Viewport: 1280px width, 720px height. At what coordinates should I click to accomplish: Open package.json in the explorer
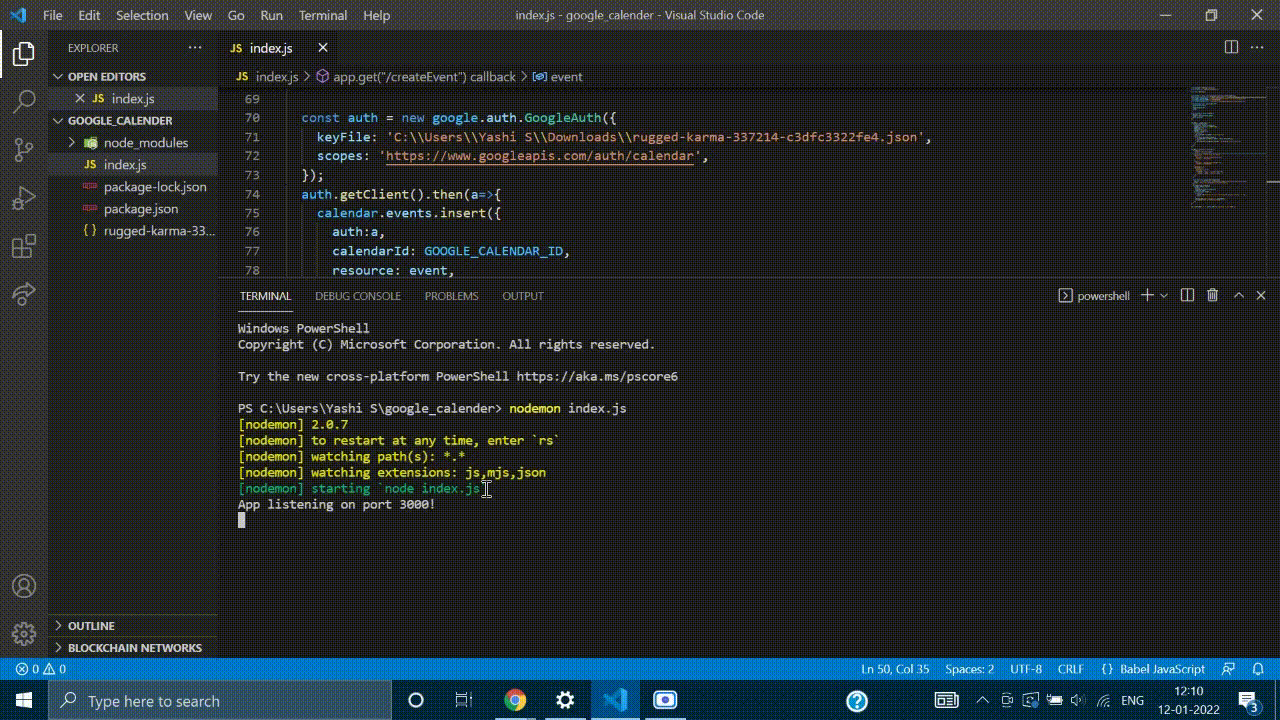coord(140,209)
